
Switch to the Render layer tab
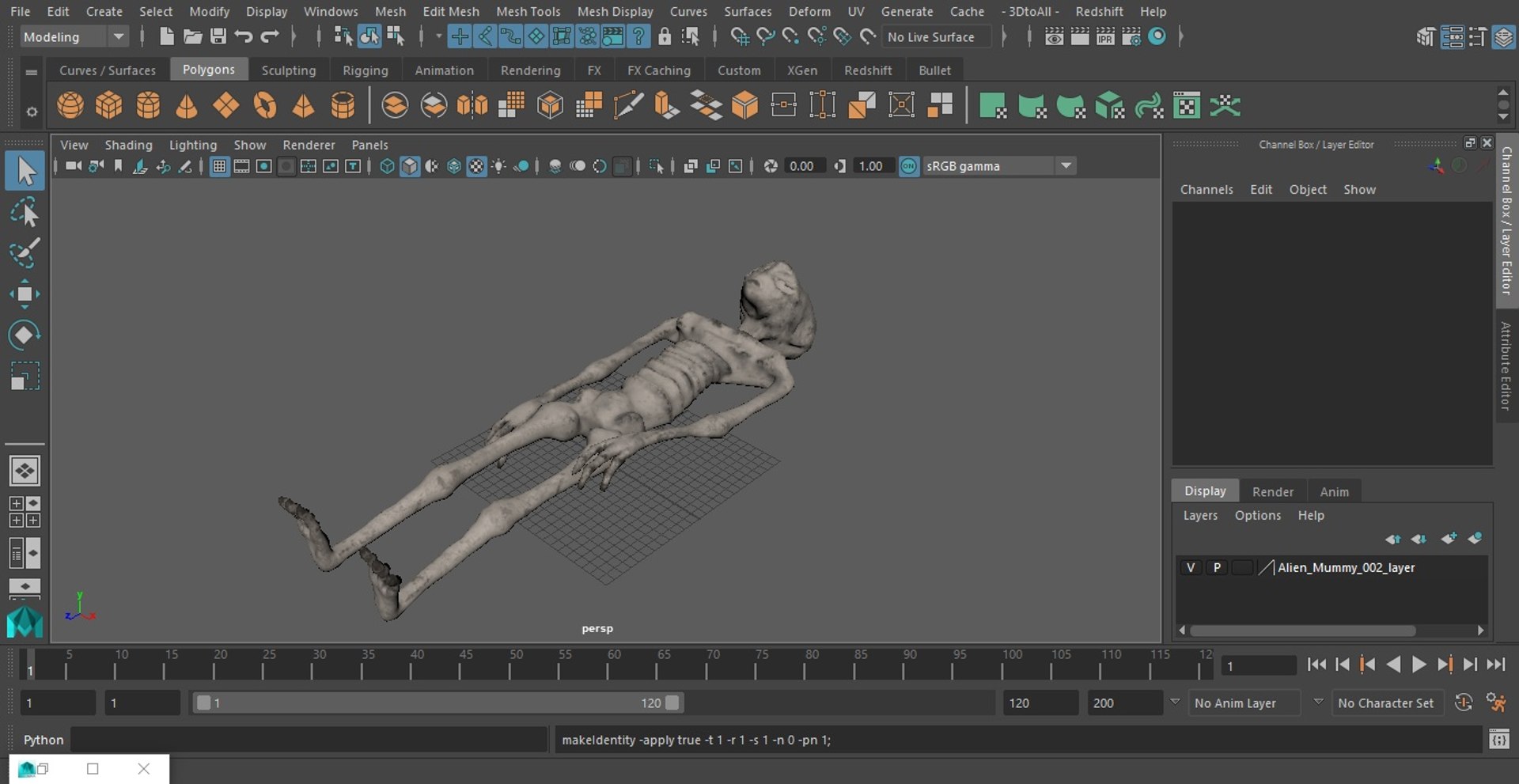tap(1272, 491)
